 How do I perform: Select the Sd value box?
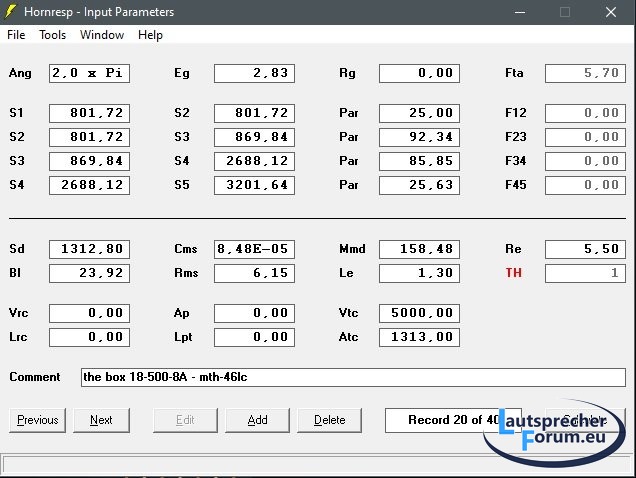[x=89, y=249]
